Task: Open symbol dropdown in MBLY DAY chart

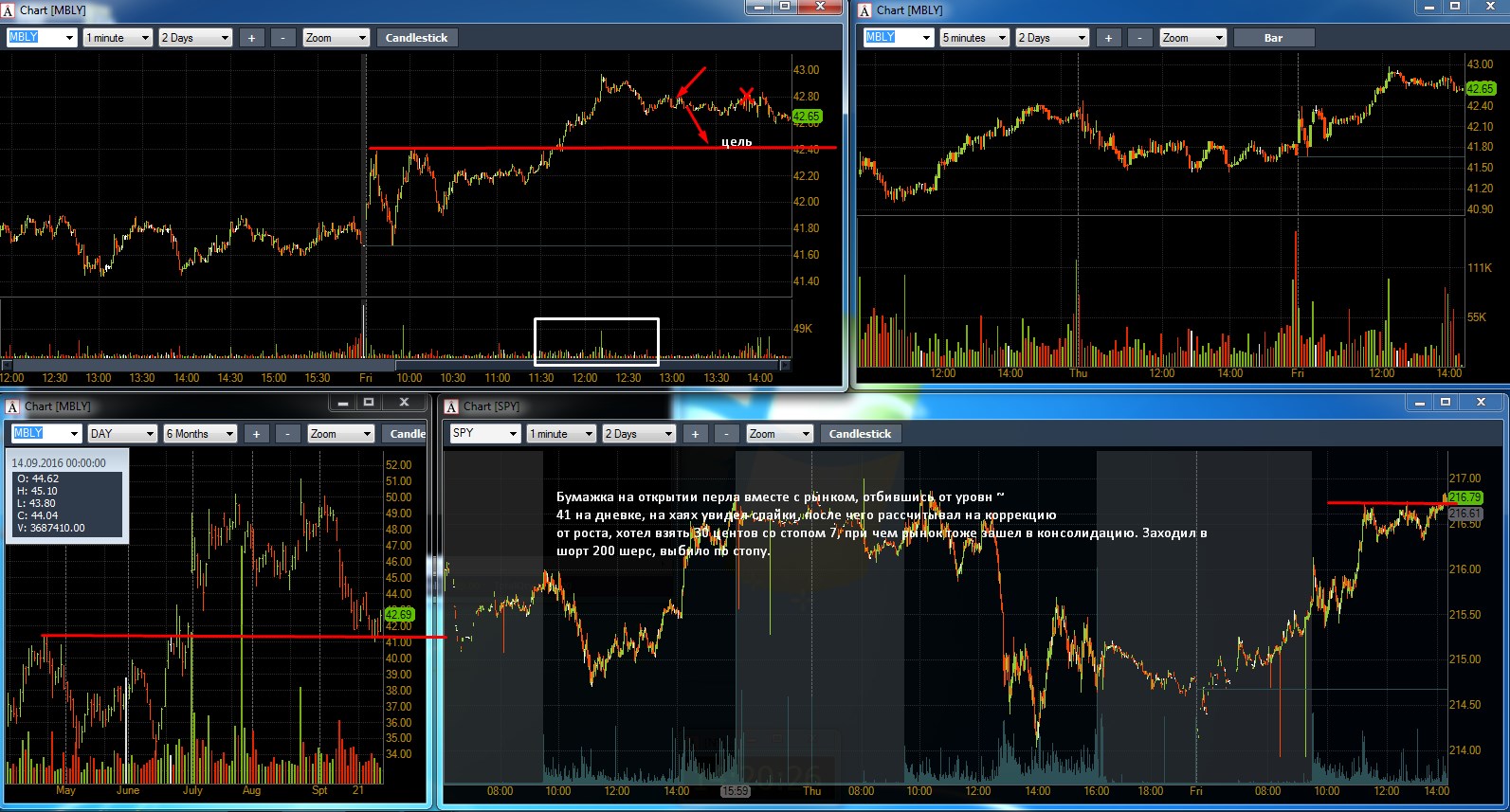Action: click(73, 434)
